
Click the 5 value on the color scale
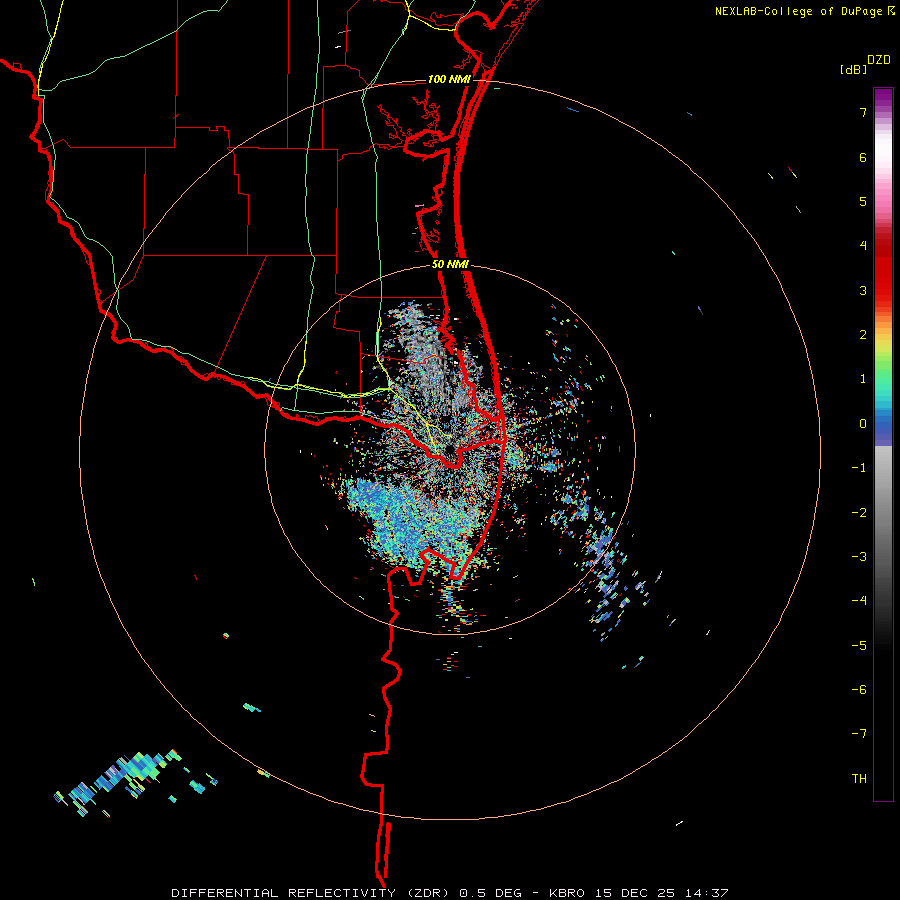click(x=863, y=201)
